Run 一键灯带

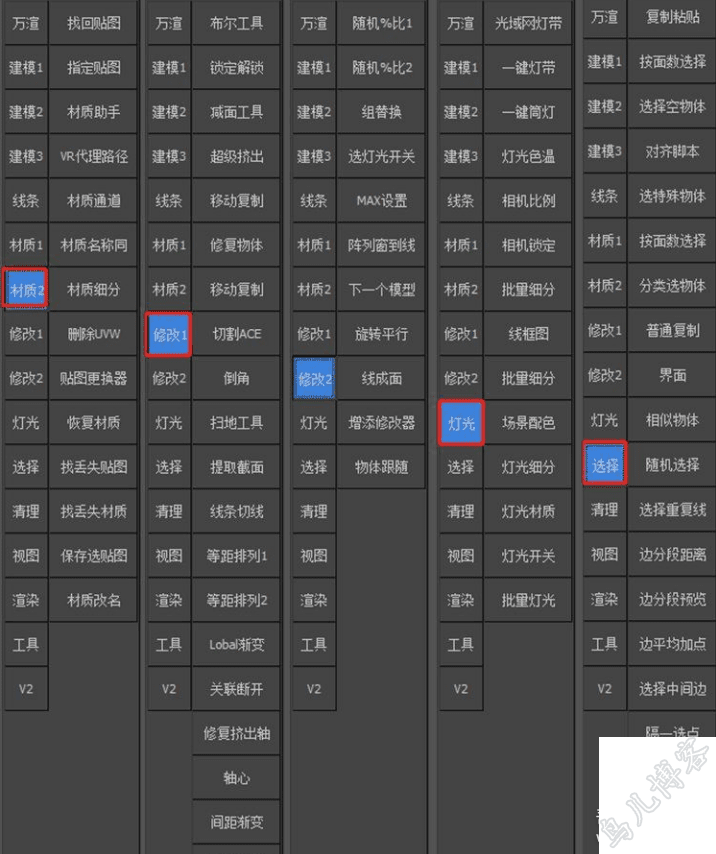(x=528, y=68)
